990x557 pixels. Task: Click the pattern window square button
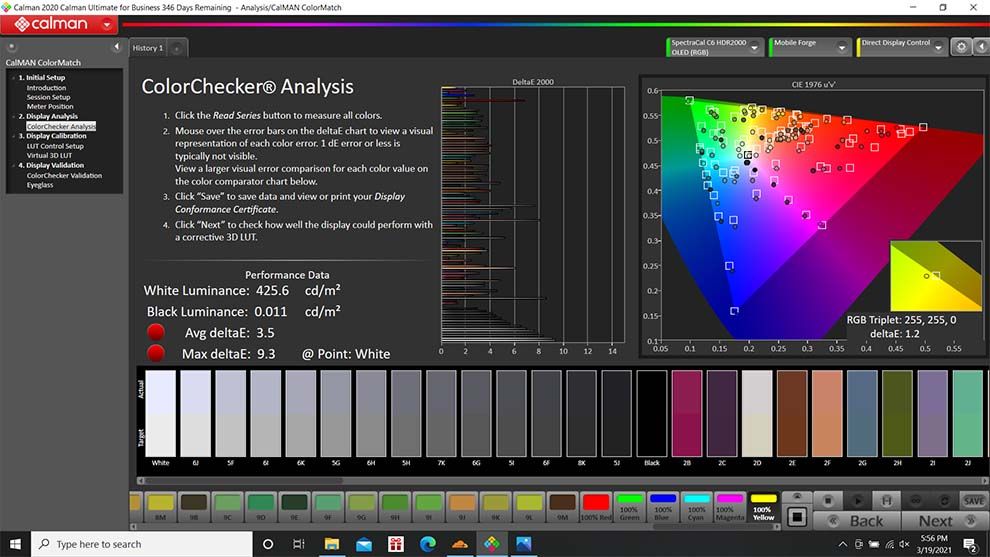(x=797, y=517)
